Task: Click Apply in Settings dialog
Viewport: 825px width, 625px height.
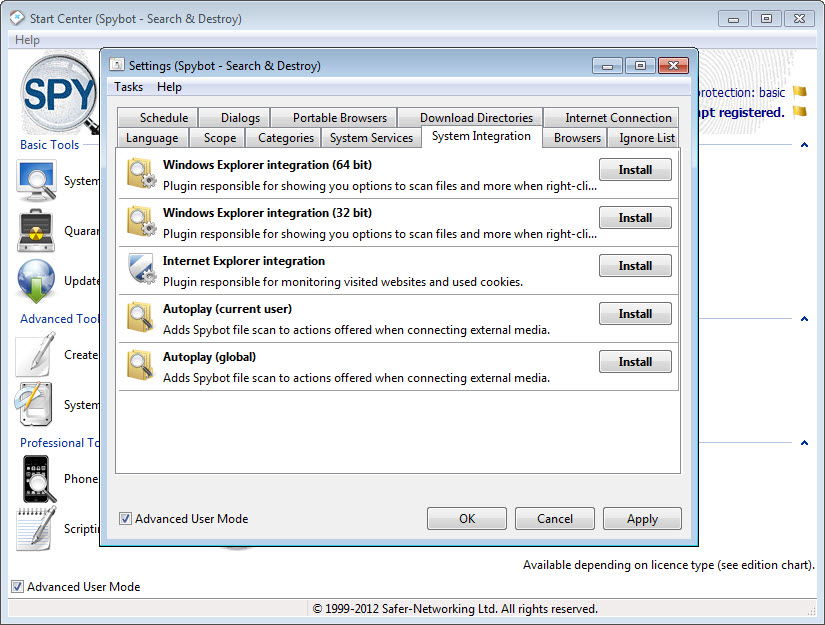Action: click(642, 519)
